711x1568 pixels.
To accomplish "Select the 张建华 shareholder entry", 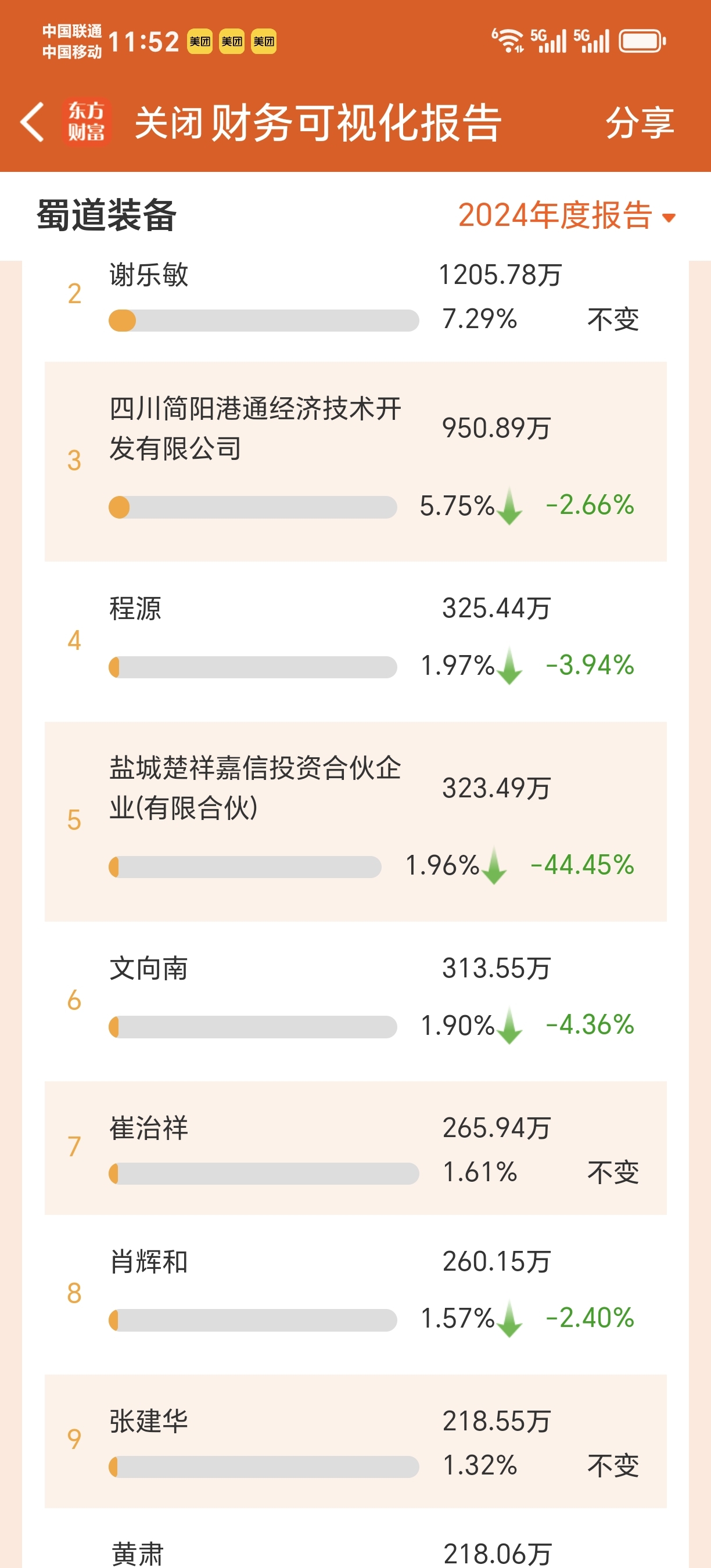I will click(355, 1441).
